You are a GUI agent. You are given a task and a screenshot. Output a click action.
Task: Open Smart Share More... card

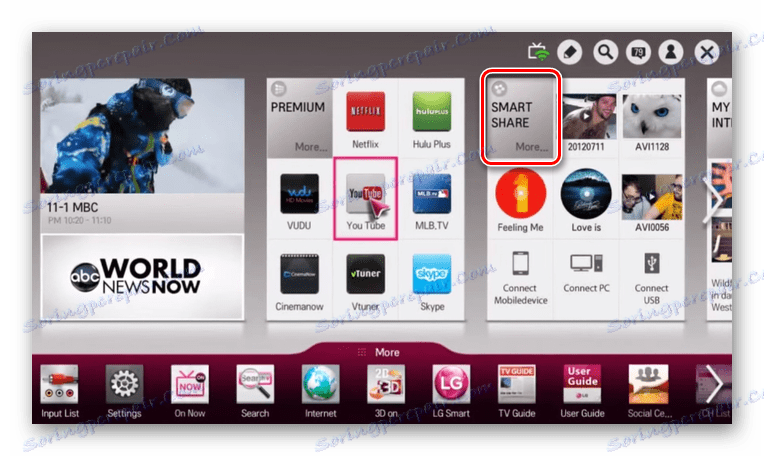(x=520, y=117)
